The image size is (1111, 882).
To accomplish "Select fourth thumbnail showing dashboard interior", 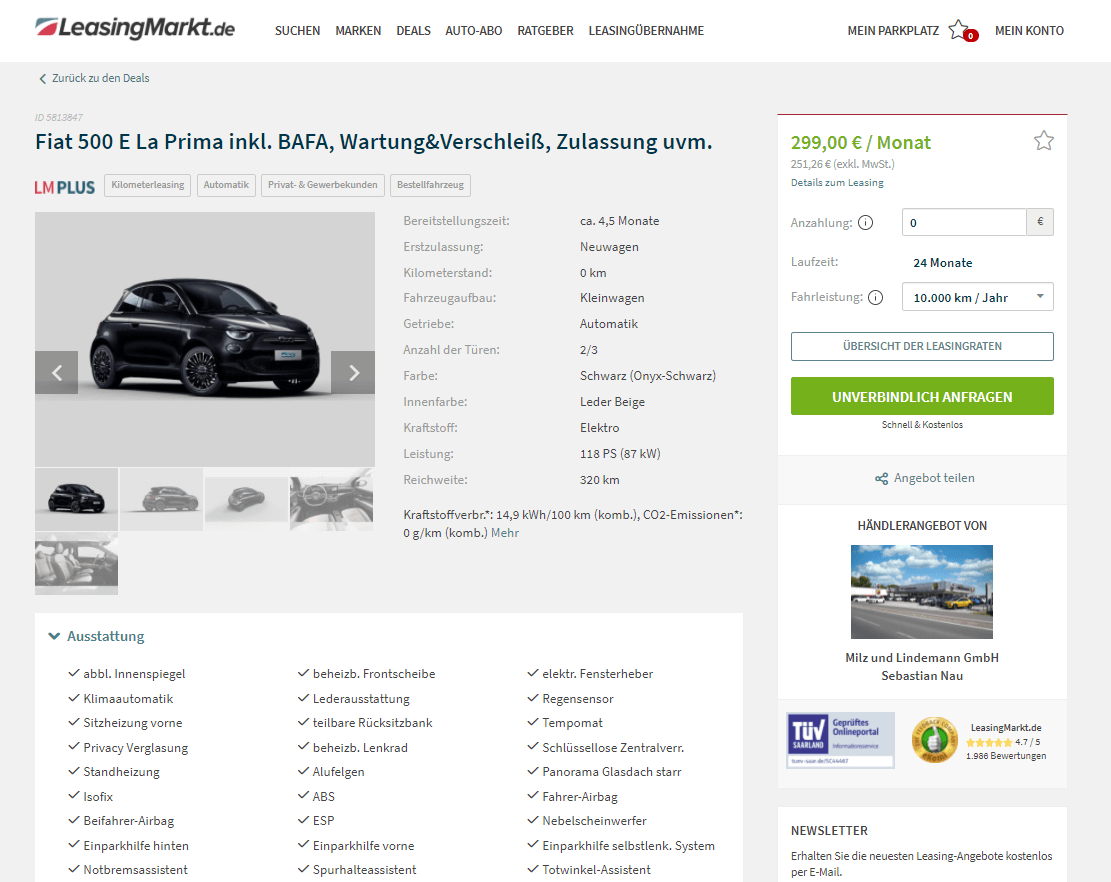I will tap(332, 499).
